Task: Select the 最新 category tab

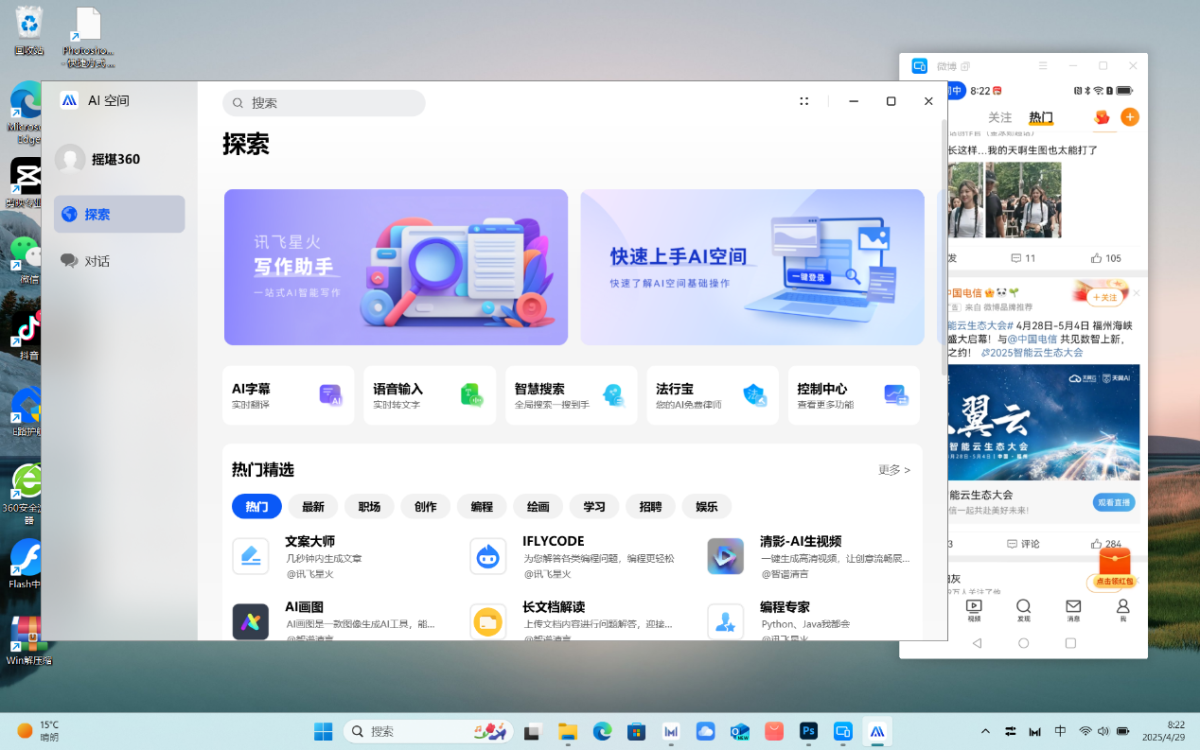Action: point(313,507)
